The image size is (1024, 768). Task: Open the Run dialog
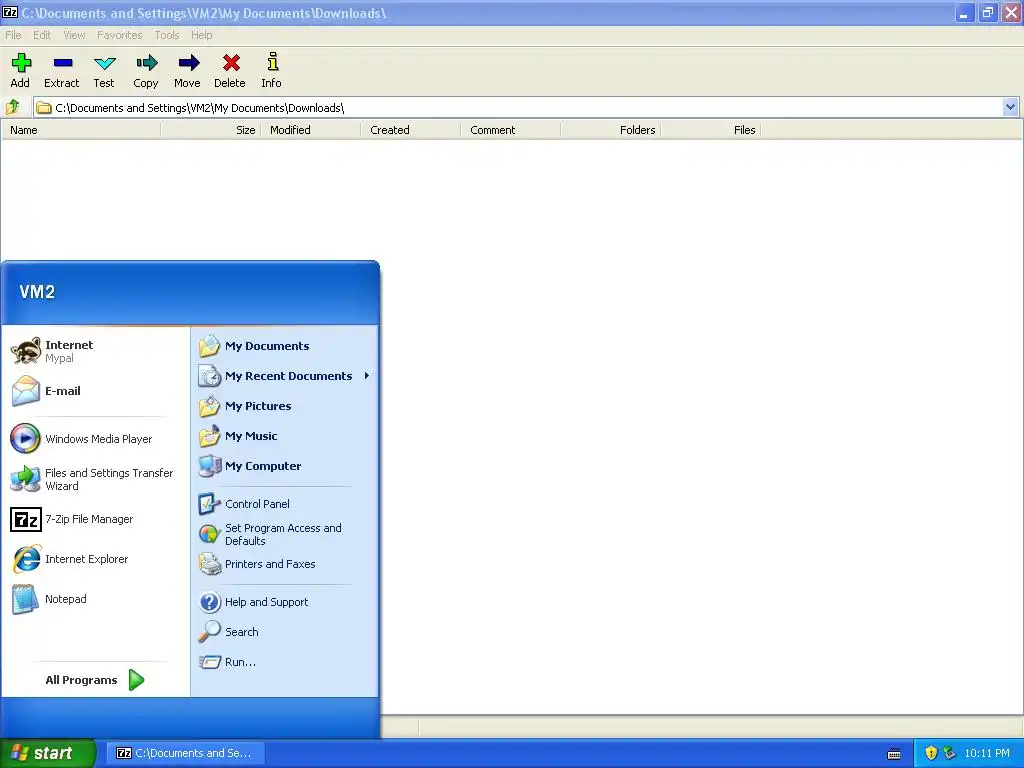click(x=227, y=662)
